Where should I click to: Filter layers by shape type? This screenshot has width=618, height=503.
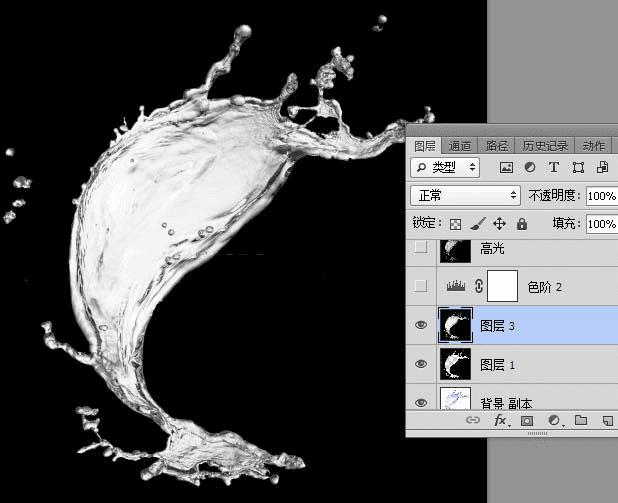578,168
